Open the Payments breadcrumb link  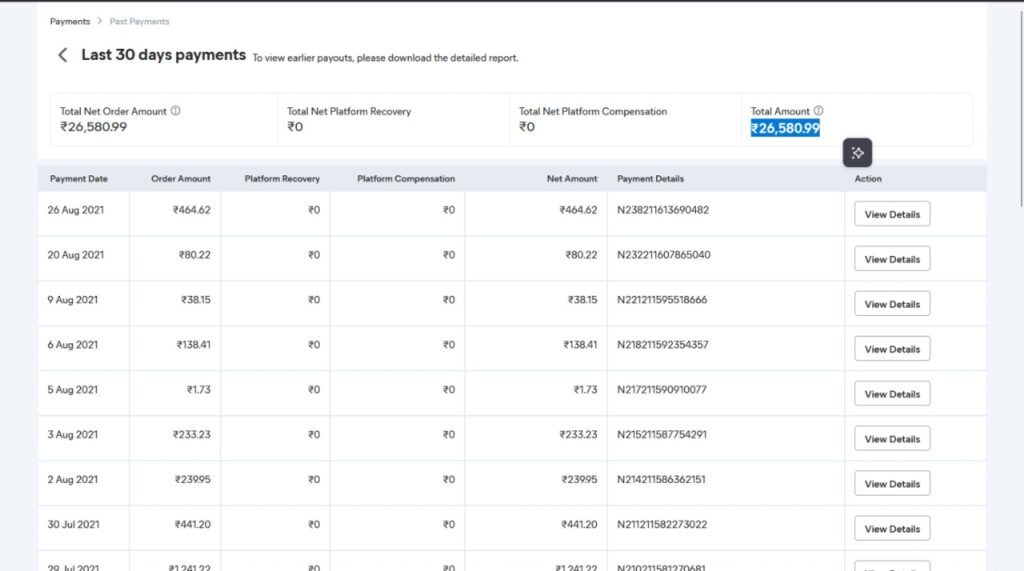(x=70, y=21)
